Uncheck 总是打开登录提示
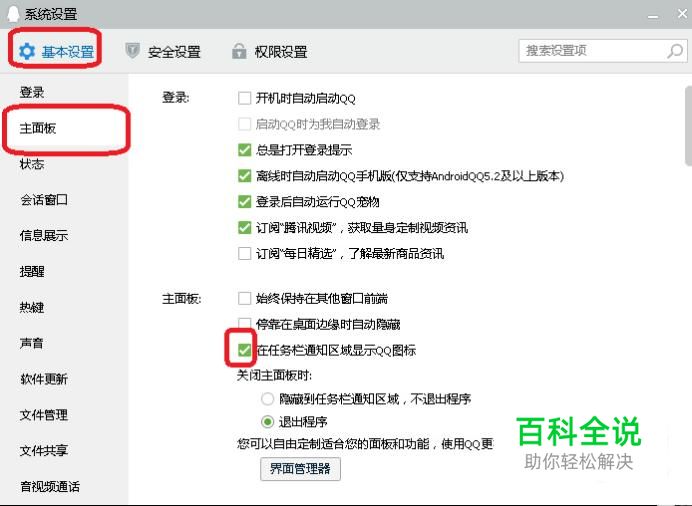This screenshot has width=692, height=506. pos(244,150)
